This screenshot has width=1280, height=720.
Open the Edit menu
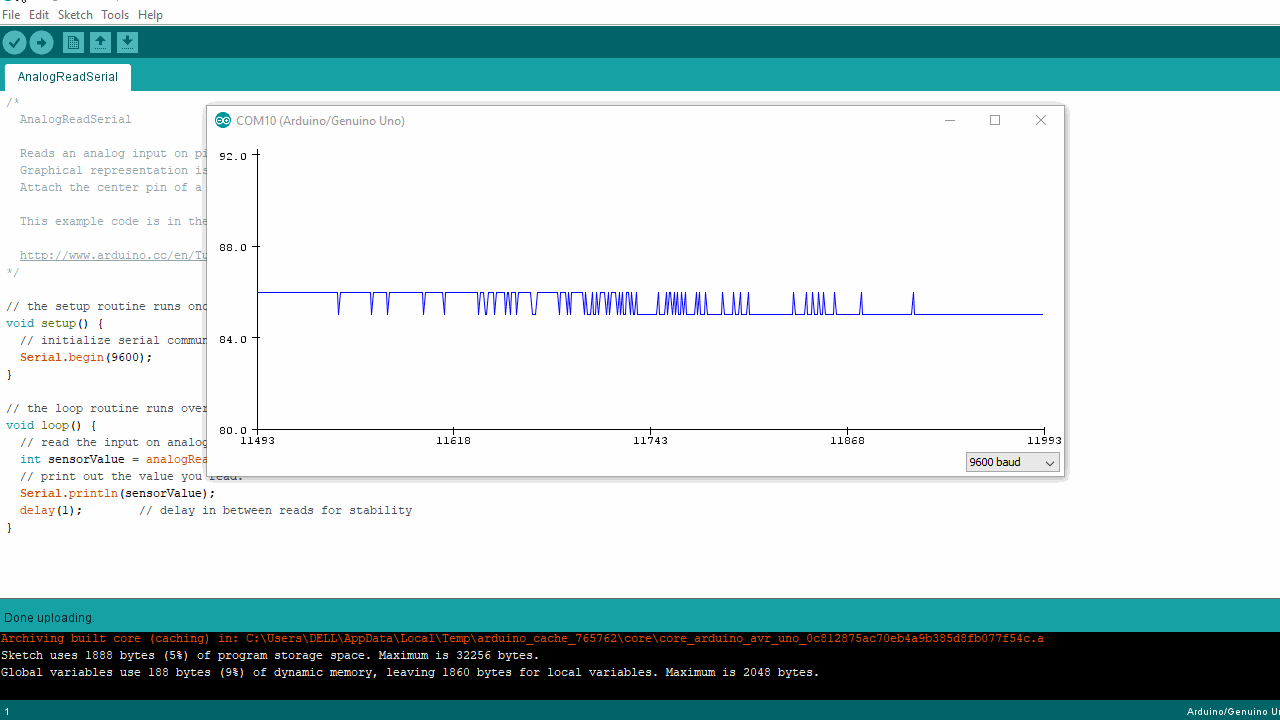tap(39, 15)
